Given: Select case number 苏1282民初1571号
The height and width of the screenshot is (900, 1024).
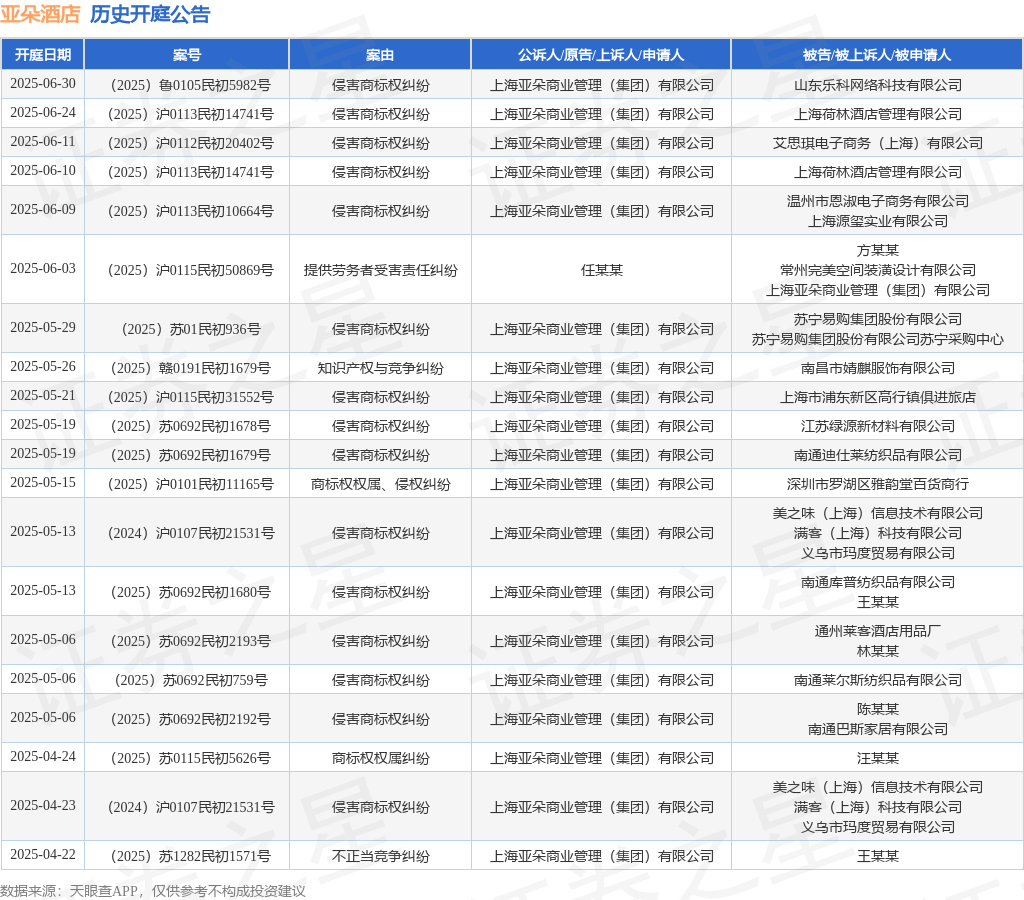Looking at the screenshot, I should tap(190, 856).
